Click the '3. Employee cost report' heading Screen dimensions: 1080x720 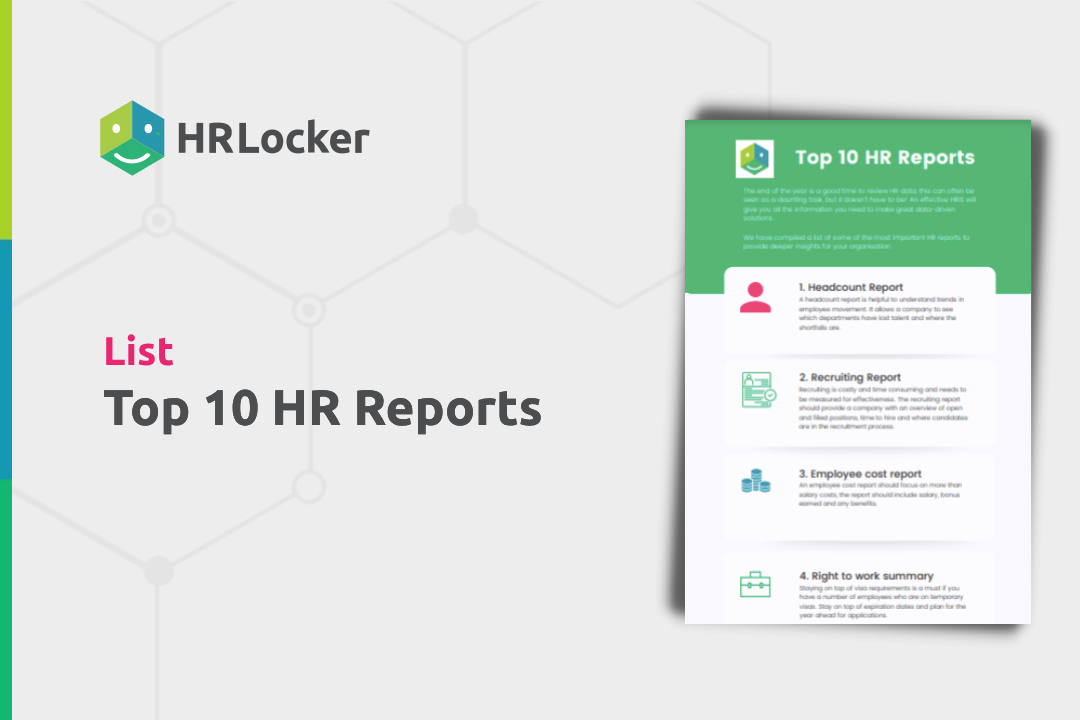pyautogui.click(x=860, y=473)
